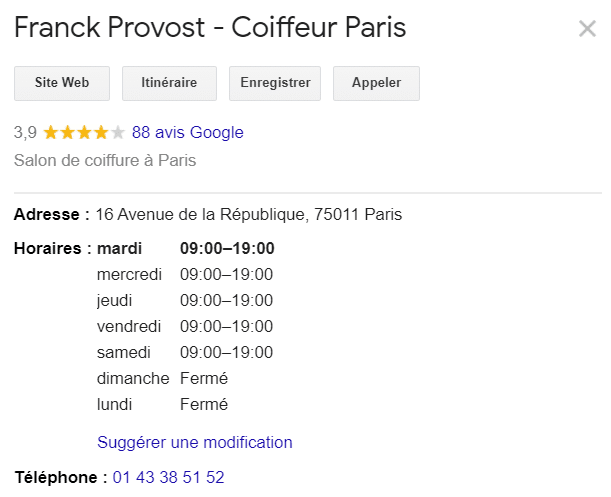The image size is (611, 497).
Task: Click the Franck Provost title heading
Action: tap(210, 28)
